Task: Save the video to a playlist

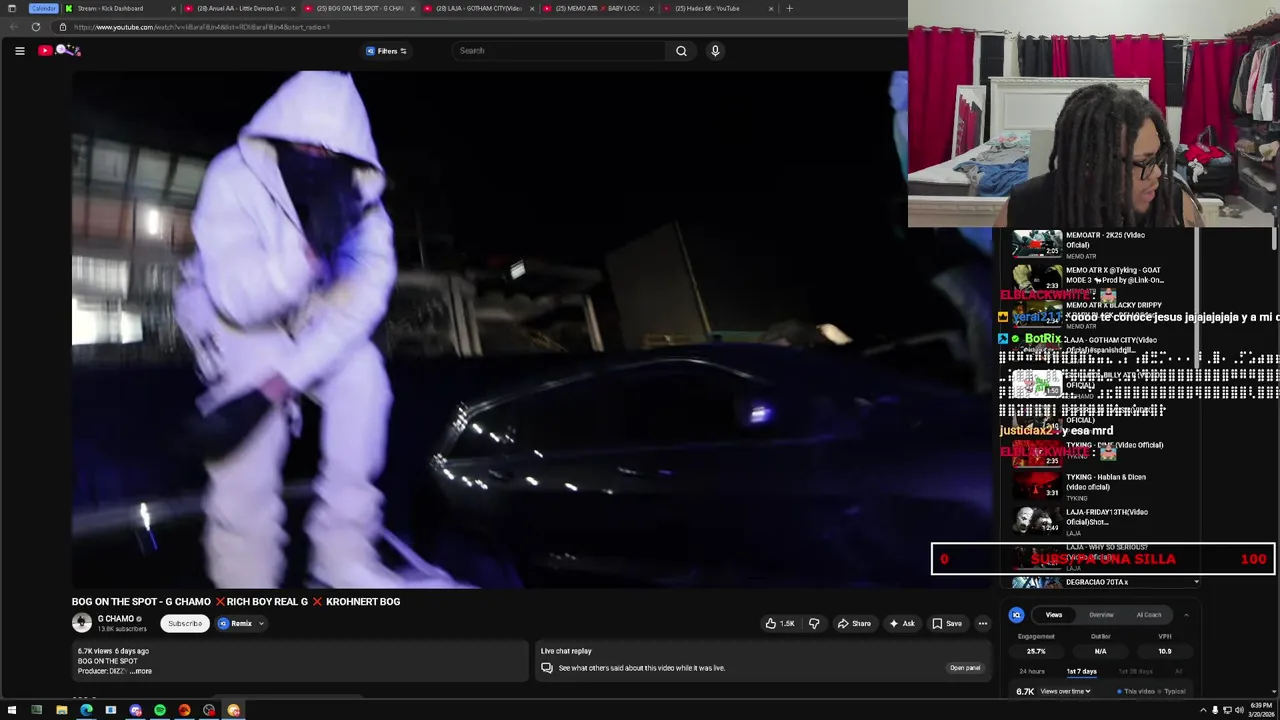Action: click(x=947, y=623)
